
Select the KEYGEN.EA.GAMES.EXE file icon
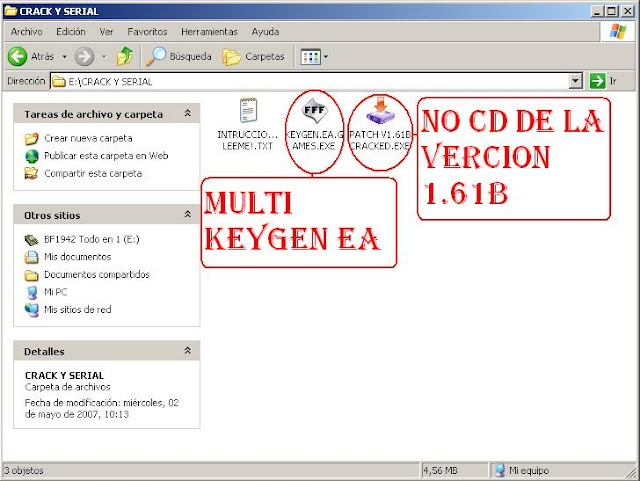tap(314, 111)
